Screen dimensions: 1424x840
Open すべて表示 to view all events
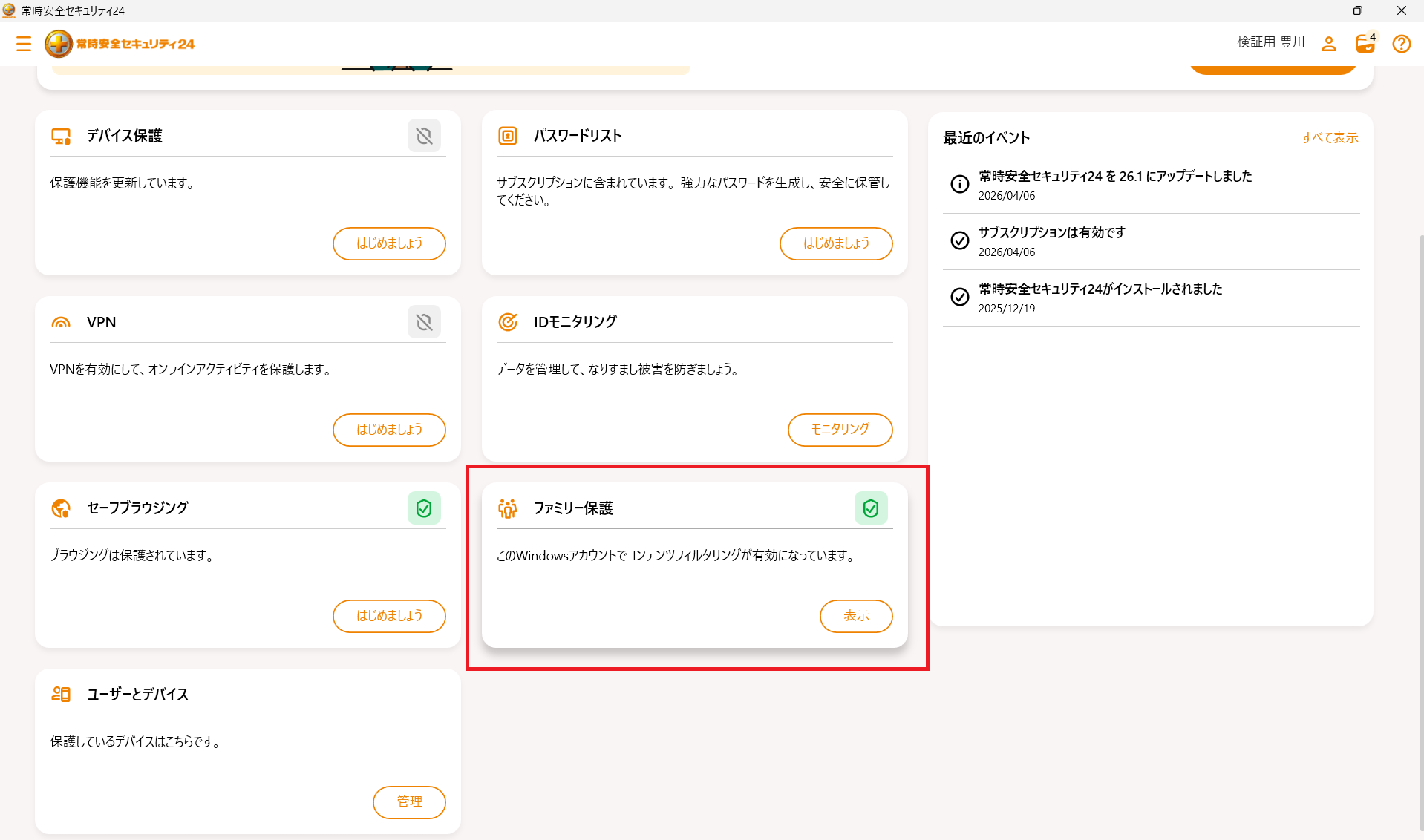click(1330, 137)
